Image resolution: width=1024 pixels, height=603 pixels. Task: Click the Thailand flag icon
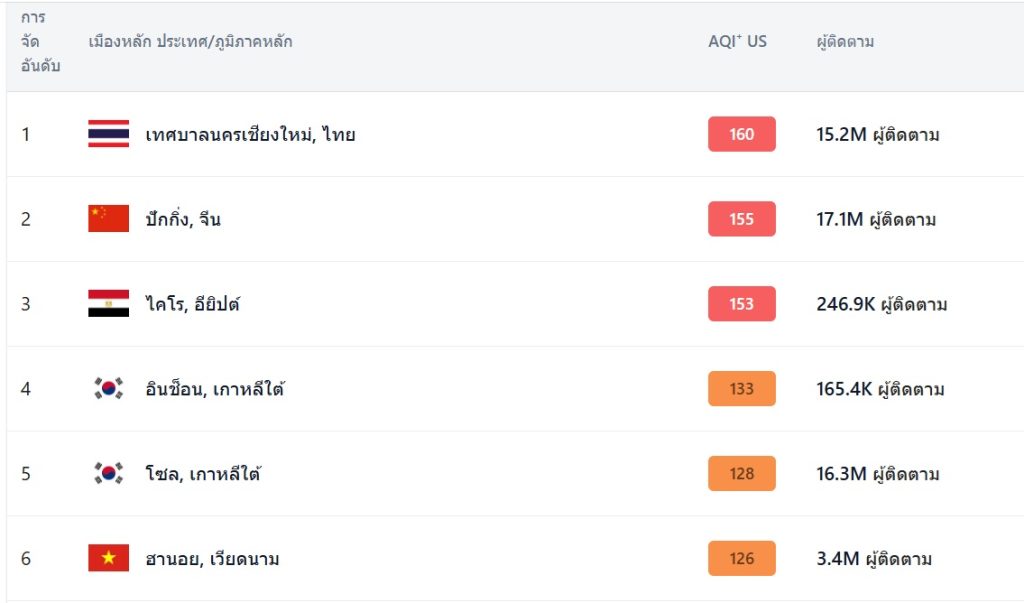pos(108,134)
